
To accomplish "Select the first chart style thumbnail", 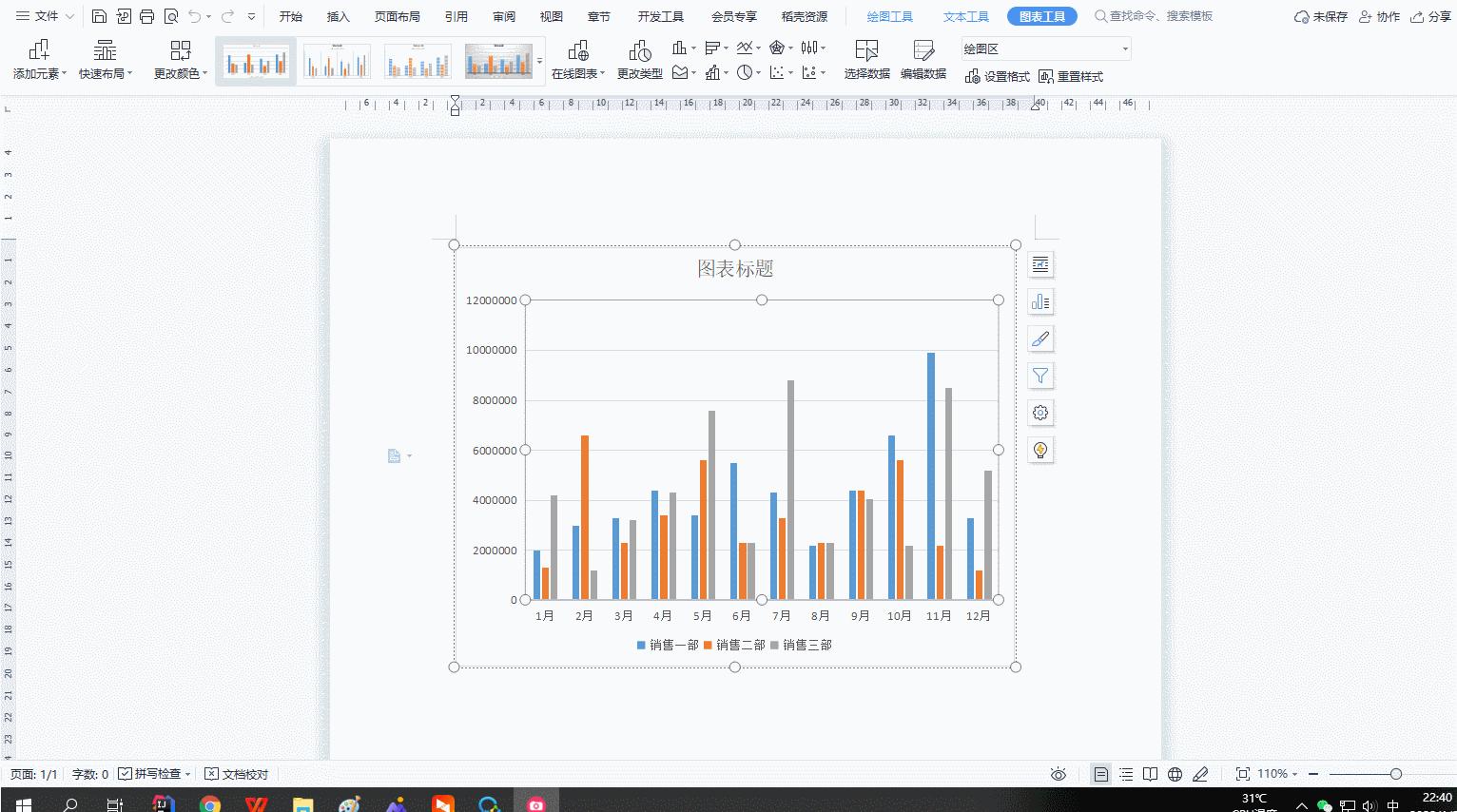I will click(255, 59).
